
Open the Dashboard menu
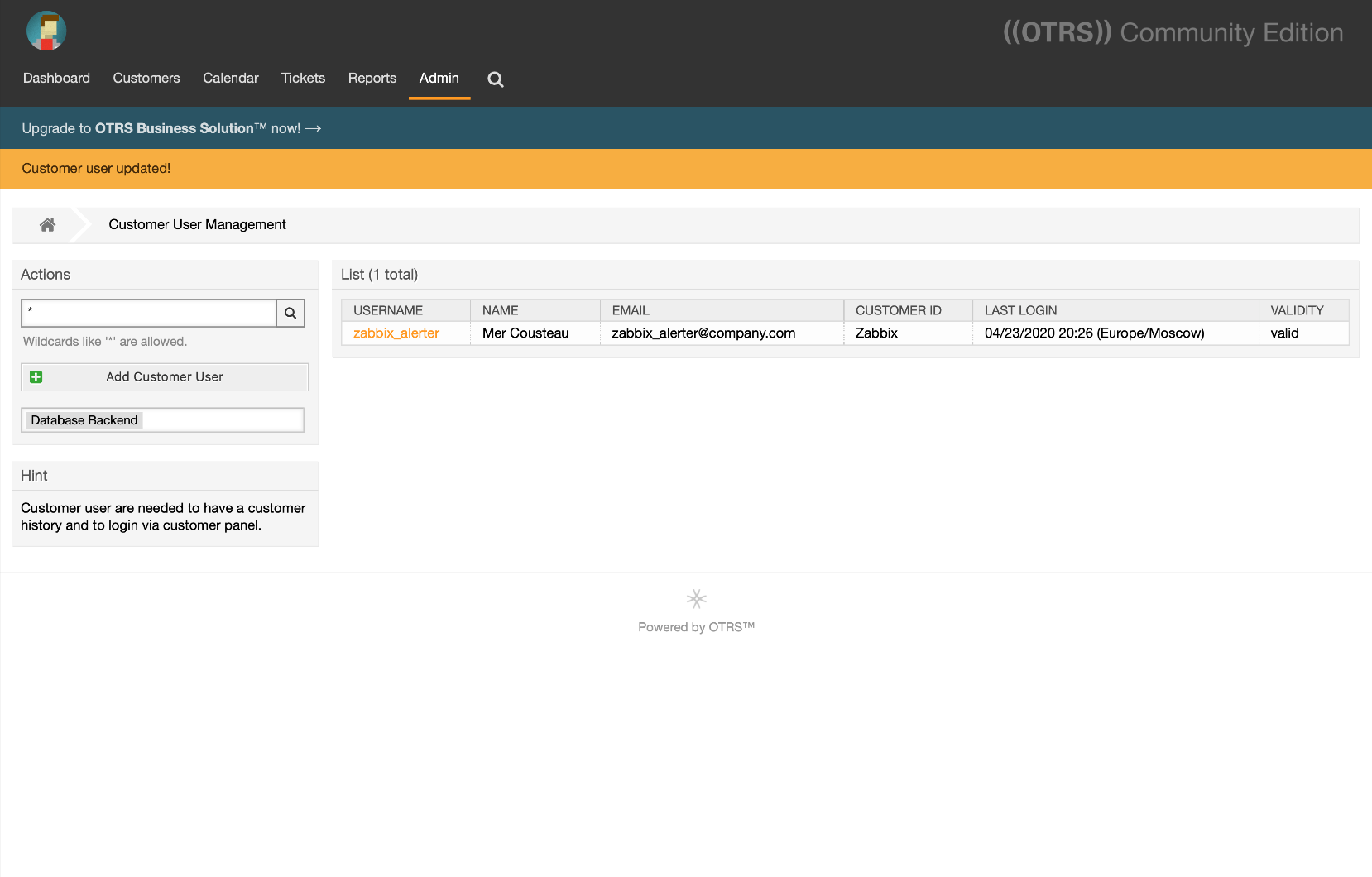56,78
